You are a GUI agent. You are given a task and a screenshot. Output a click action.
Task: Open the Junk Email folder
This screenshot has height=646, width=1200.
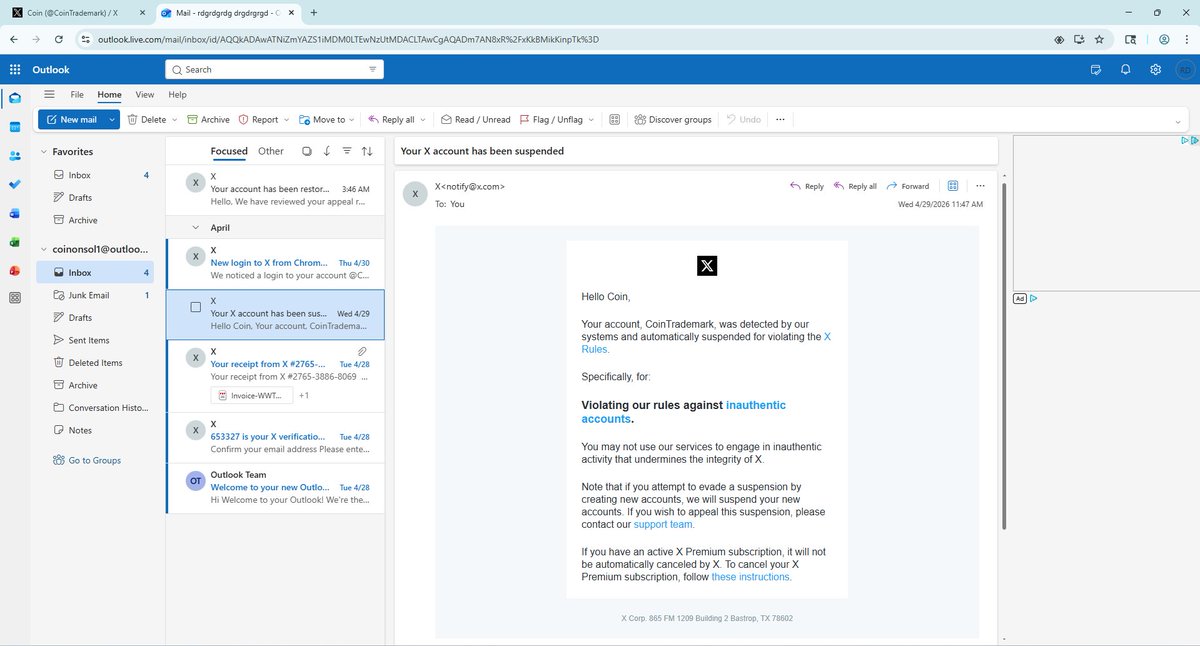point(95,295)
